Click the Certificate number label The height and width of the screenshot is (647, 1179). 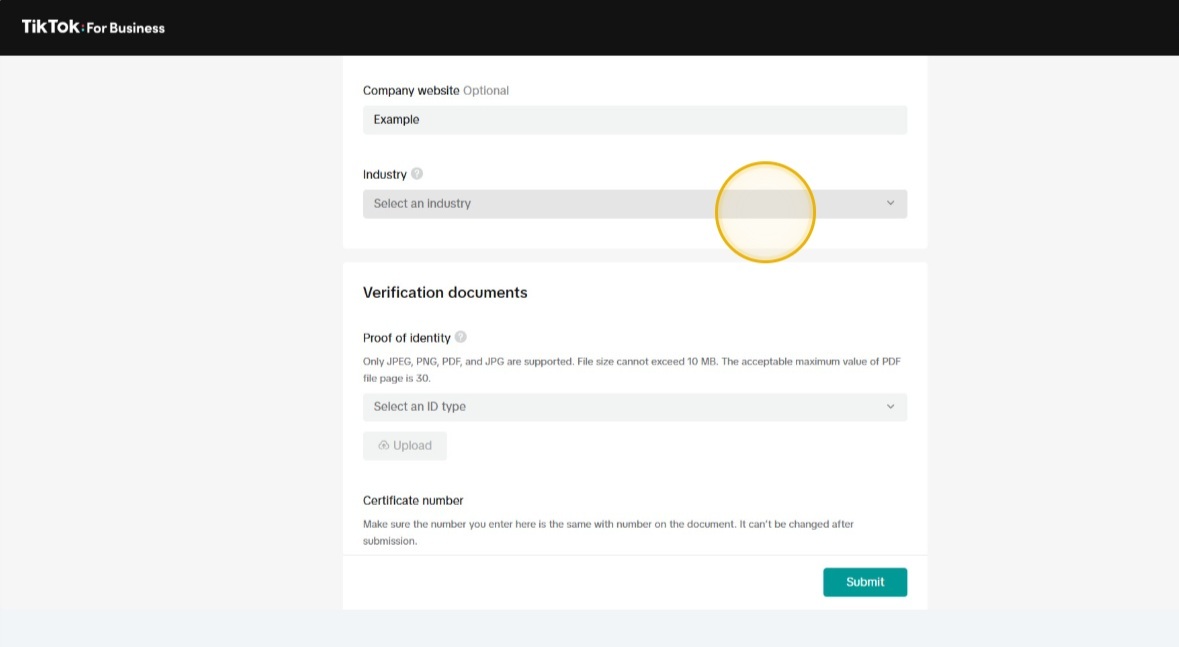pyautogui.click(x=413, y=501)
